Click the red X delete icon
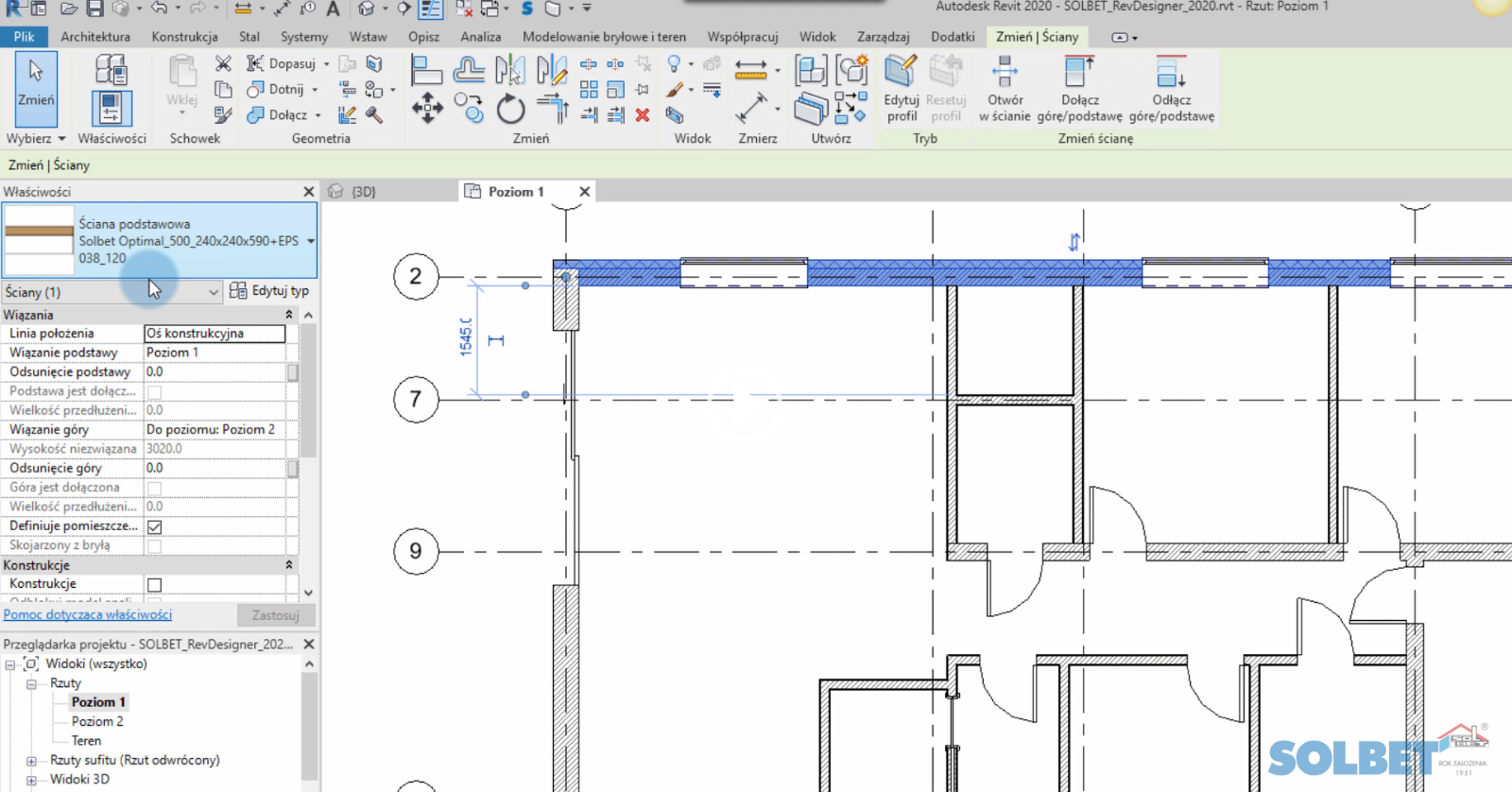The width and height of the screenshot is (1512, 792). point(643,115)
